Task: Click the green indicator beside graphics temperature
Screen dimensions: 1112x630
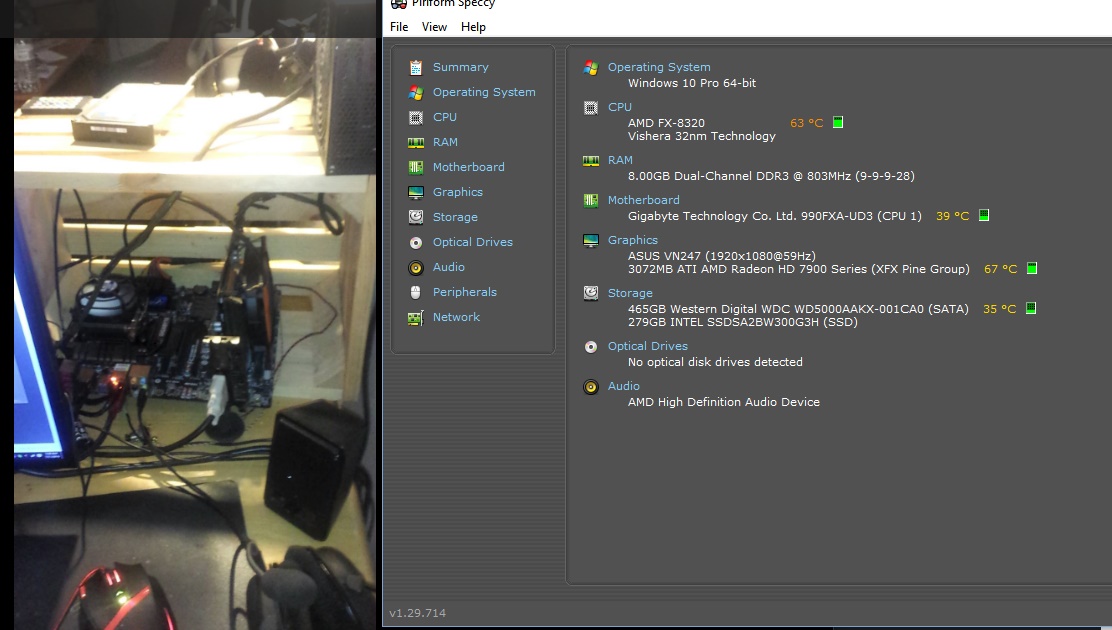Action: click(x=1032, y=269)
